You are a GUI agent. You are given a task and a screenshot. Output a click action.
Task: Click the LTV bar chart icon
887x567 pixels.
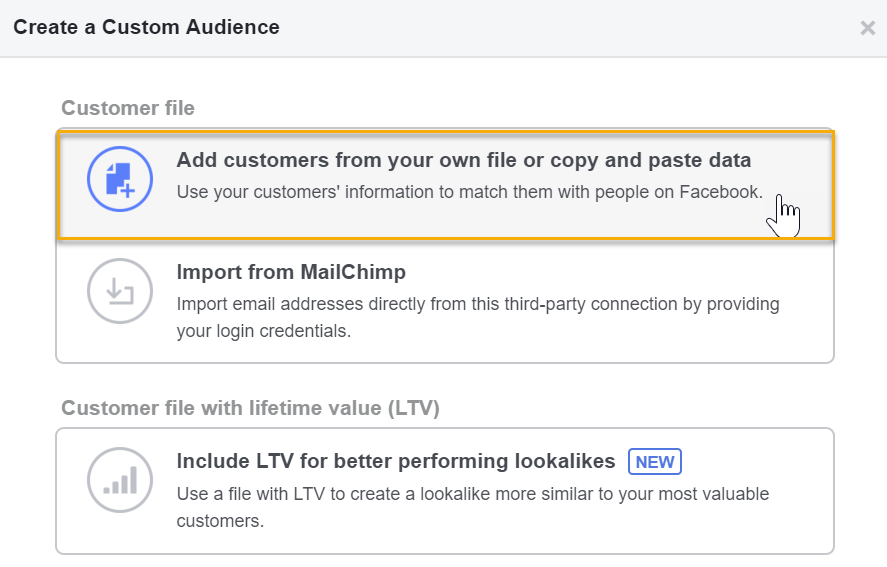point(120,480)
